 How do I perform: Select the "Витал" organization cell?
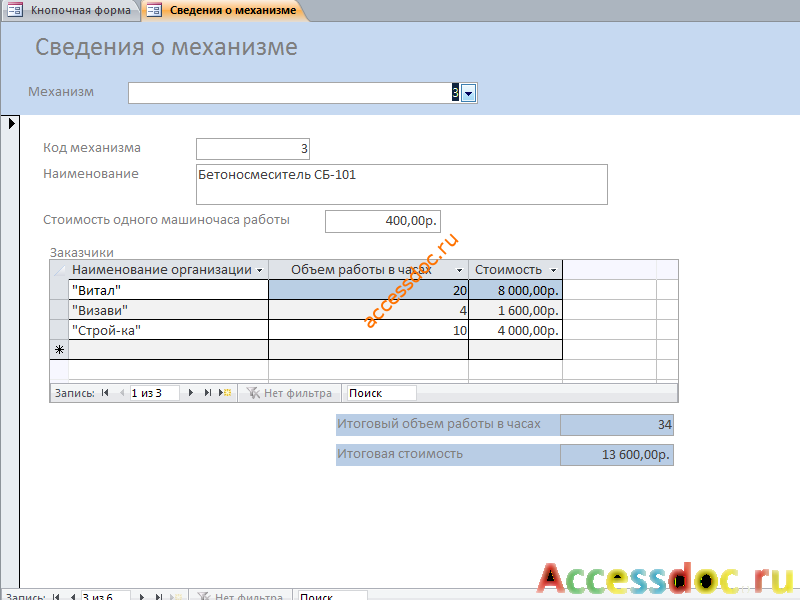coord(168,290)
